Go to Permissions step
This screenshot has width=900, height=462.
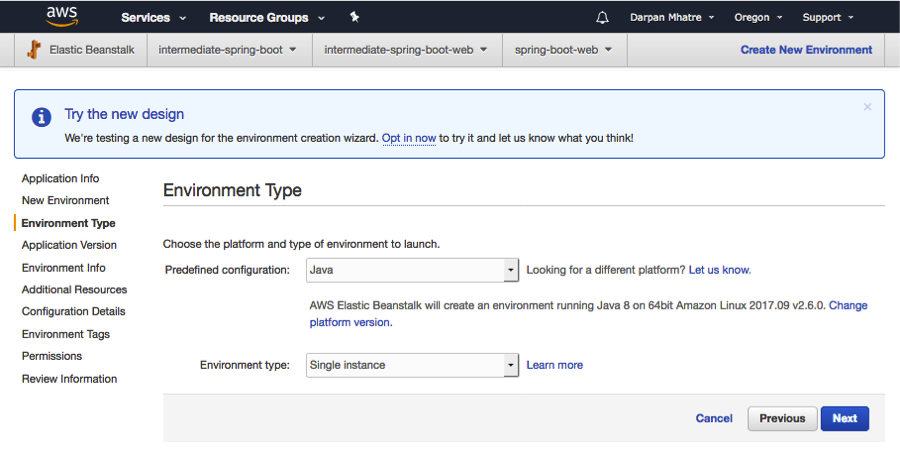pos(52,356)
